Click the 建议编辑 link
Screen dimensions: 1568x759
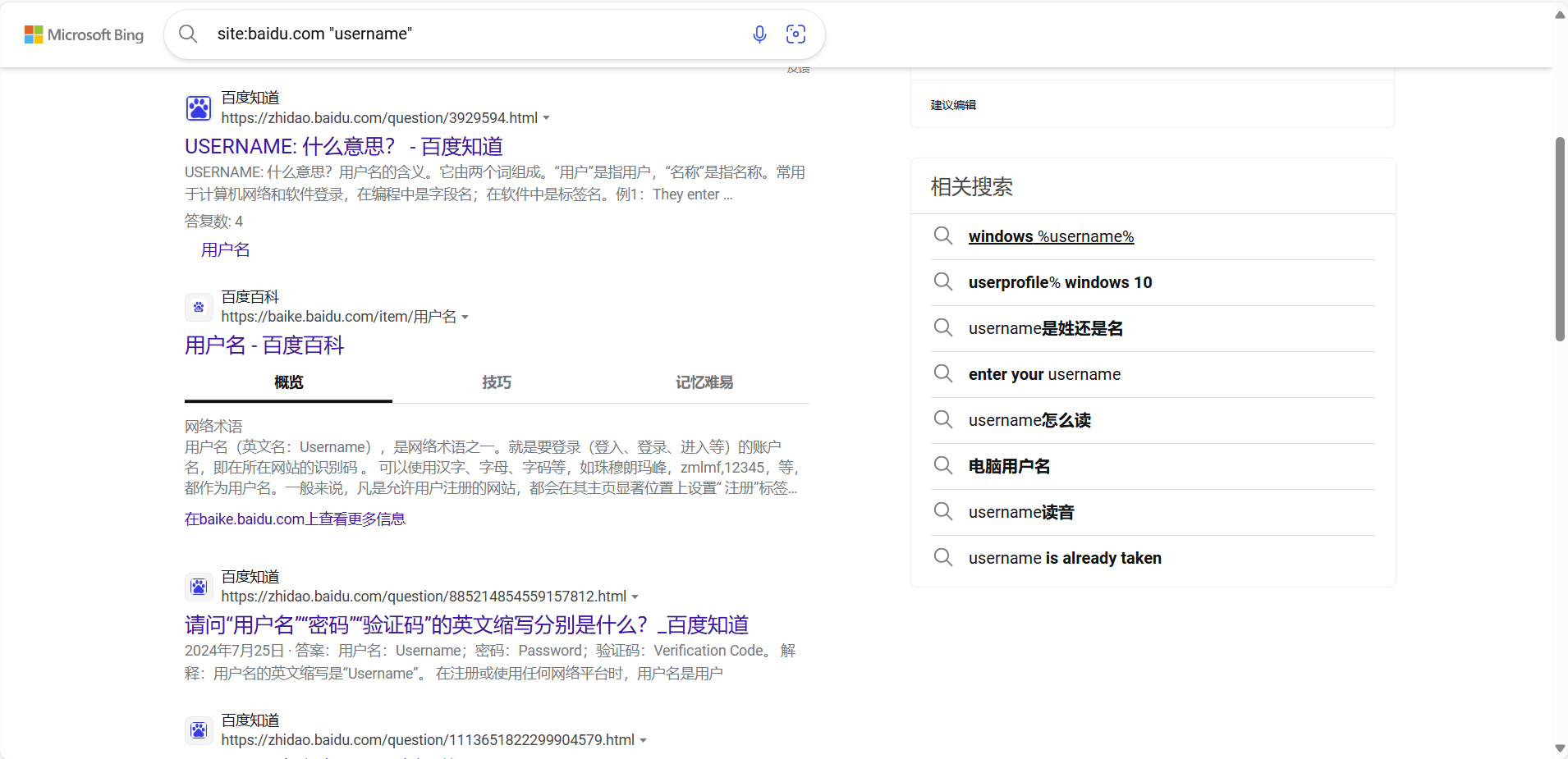[x=953, y=105]
